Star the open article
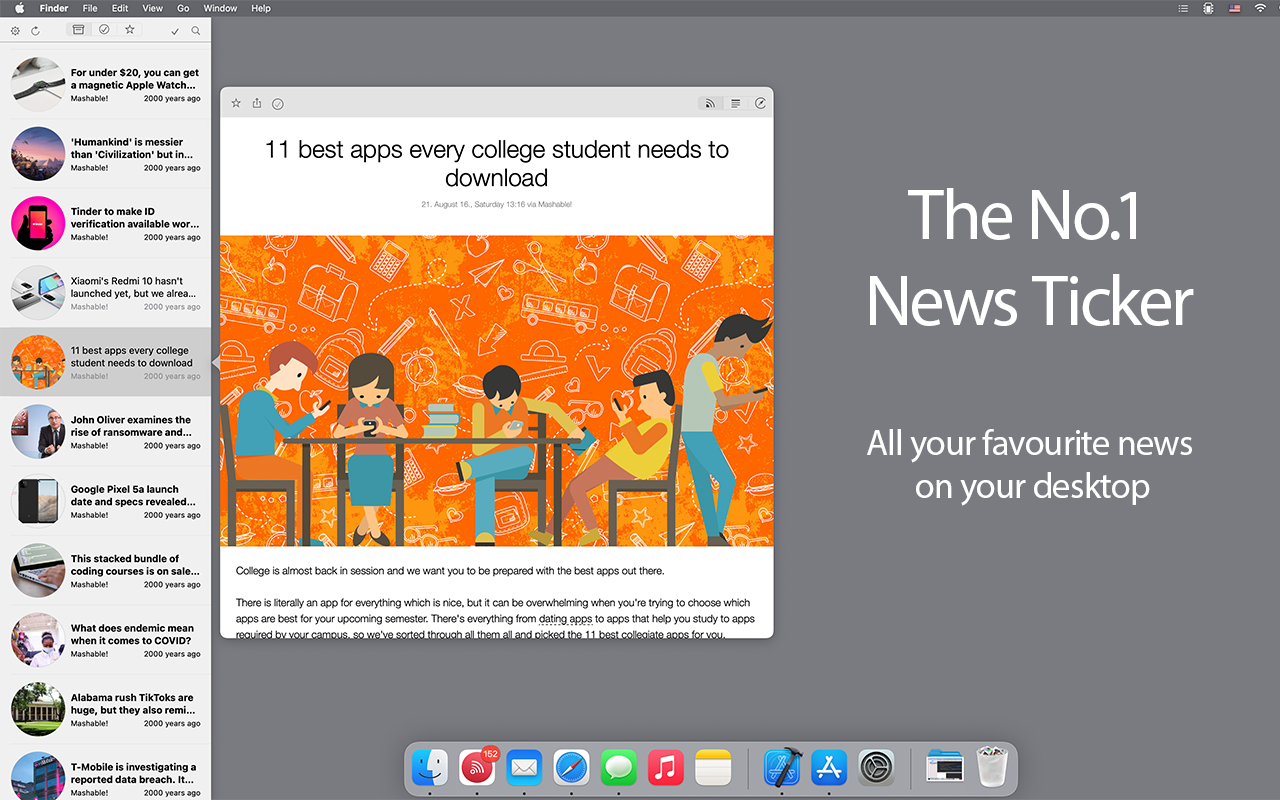 (236, 103)
